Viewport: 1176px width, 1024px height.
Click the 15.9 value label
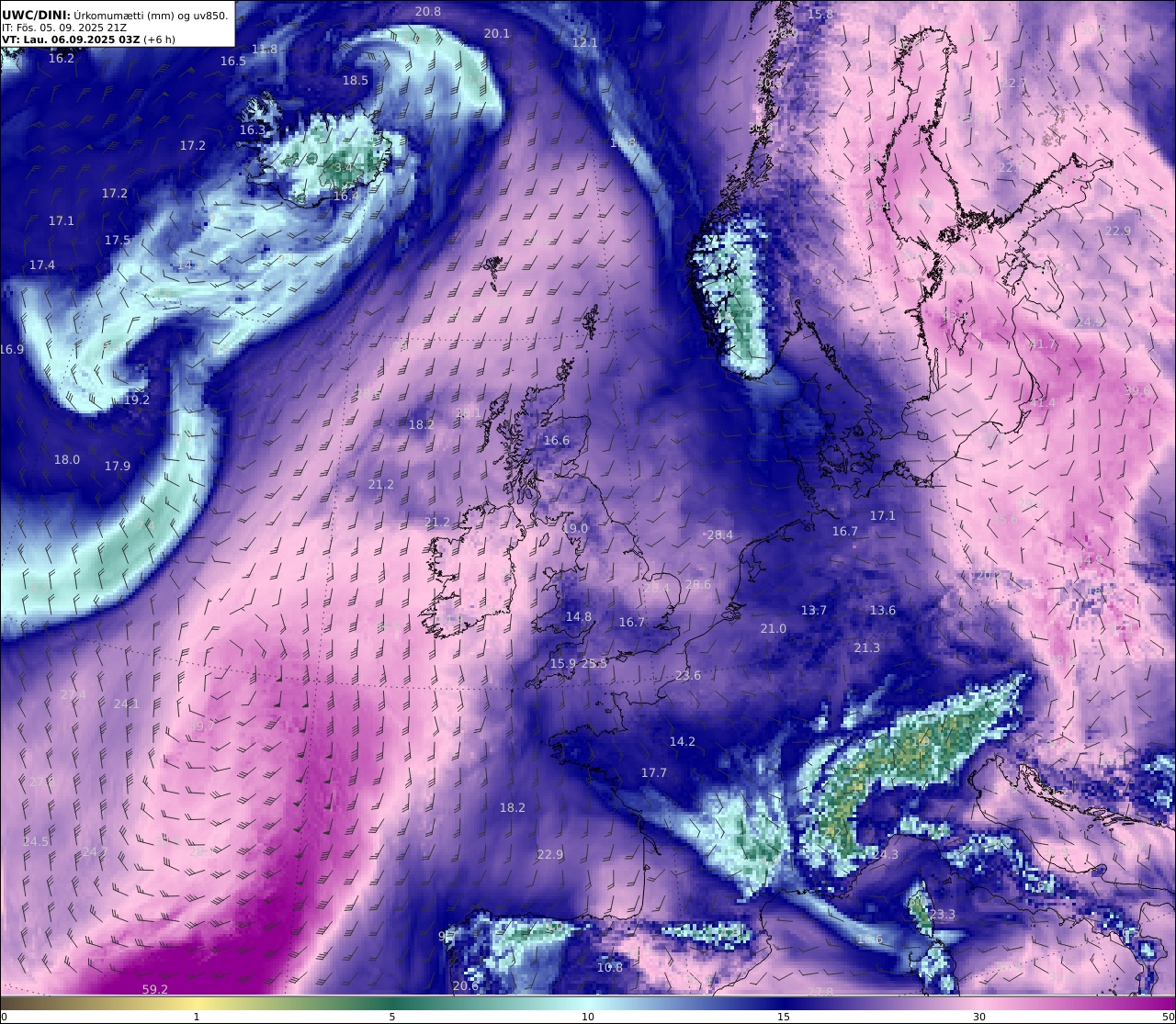click(x=563, y=663)
